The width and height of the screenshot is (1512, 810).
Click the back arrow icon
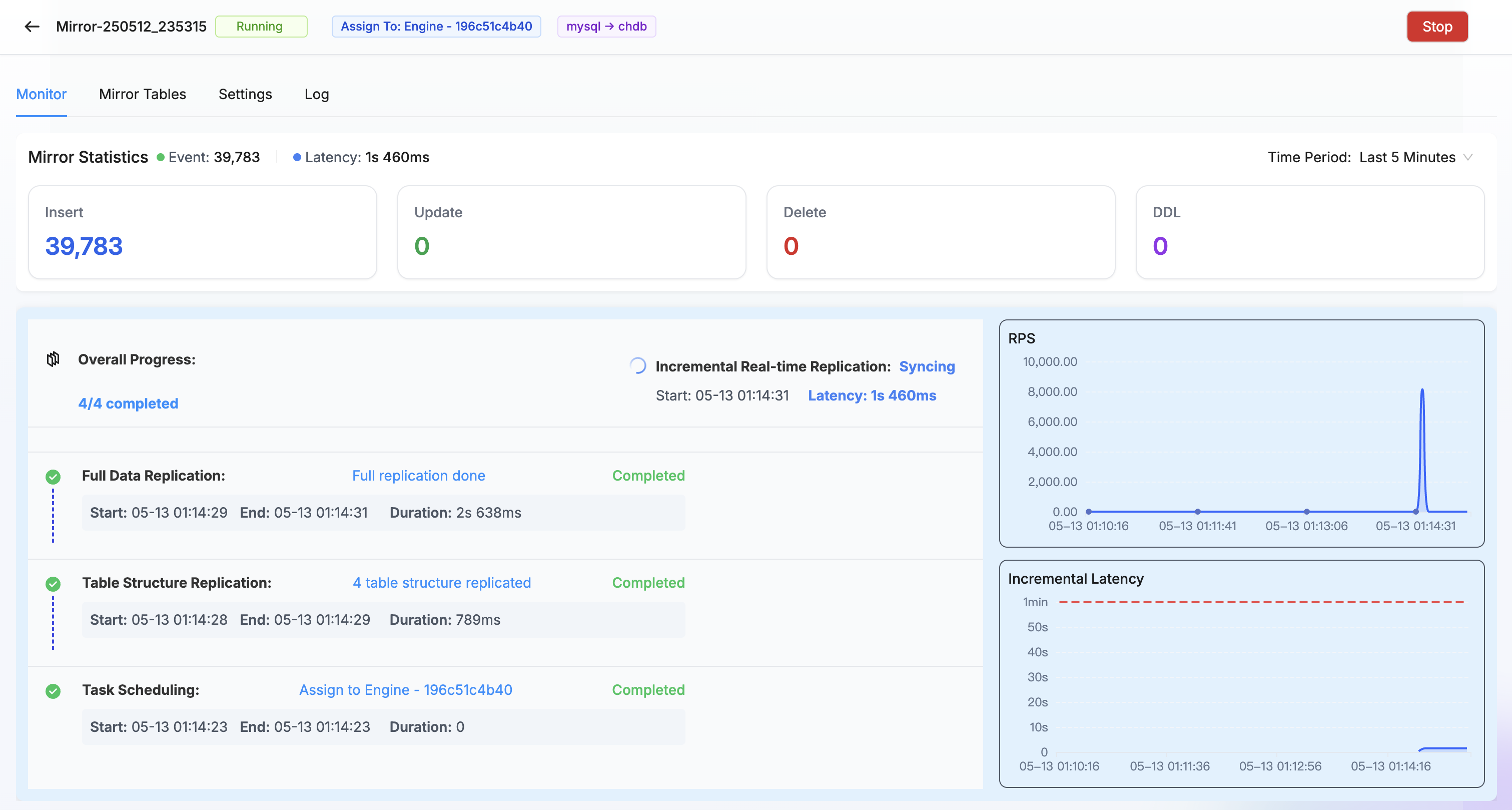pos(32,27)
